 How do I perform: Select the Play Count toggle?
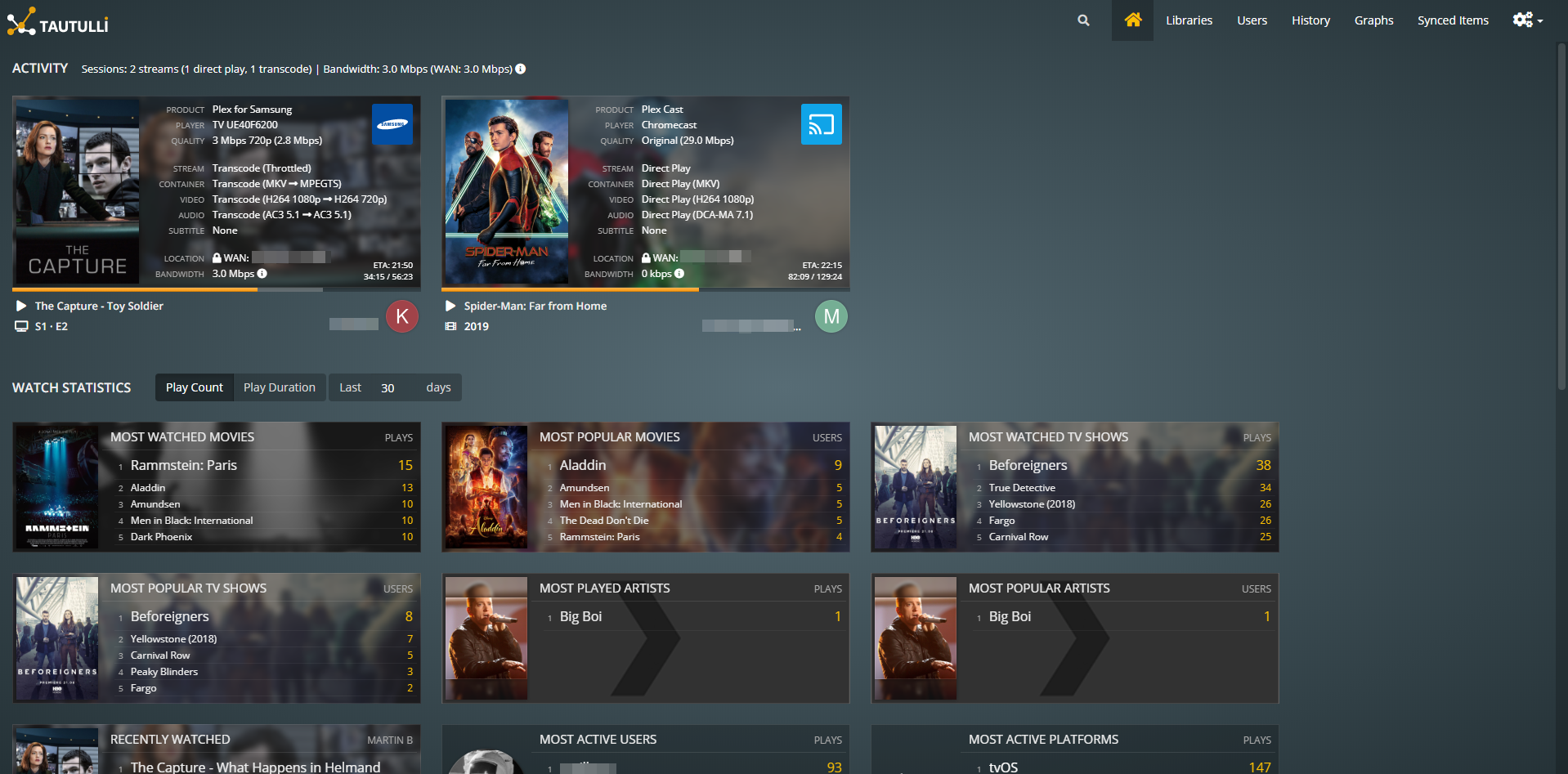click(195, 387)
